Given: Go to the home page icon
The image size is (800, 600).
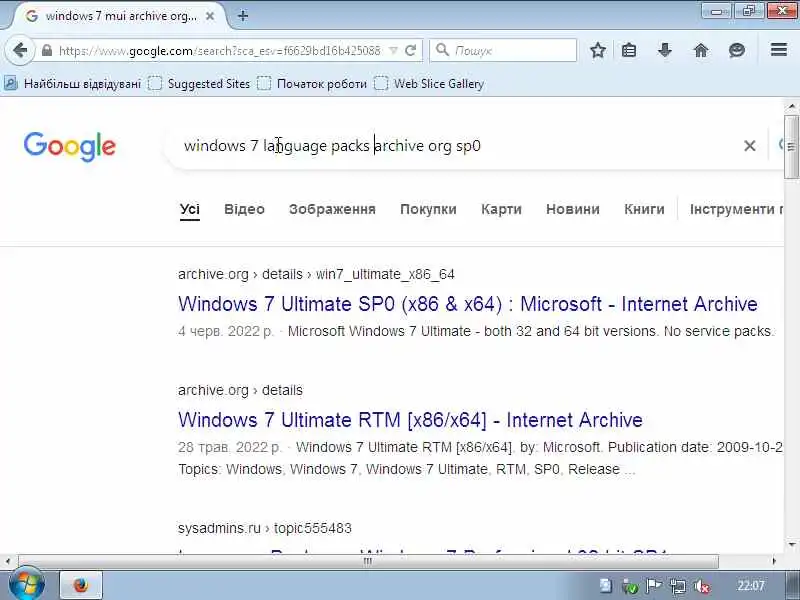Looking at the screenshot, I should click(x=701, y=50).
